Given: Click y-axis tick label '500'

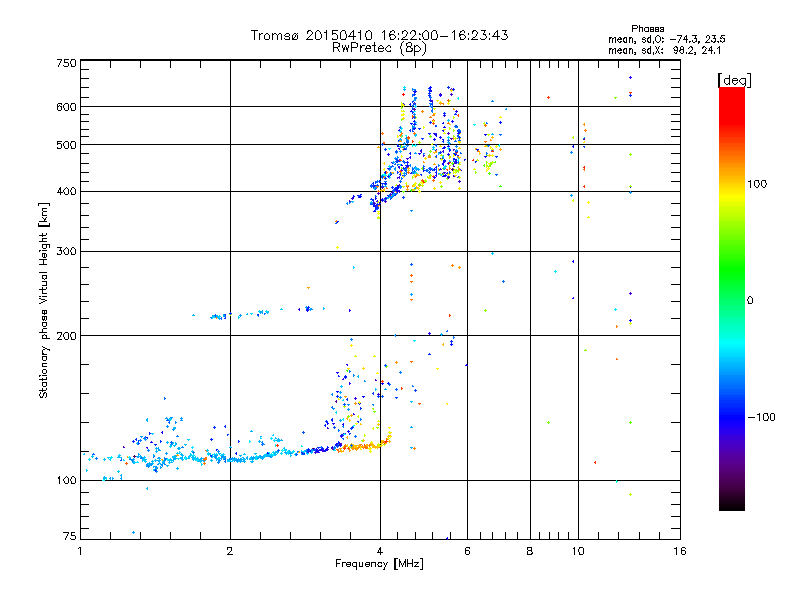Looking at the screenshot, I should 67,145.
